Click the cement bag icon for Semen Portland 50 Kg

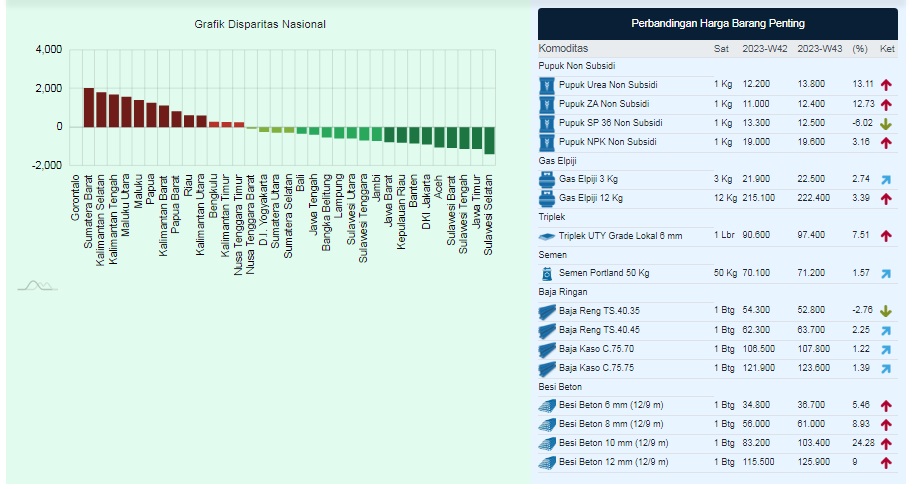pyautogui.click(x=547, y=273)
